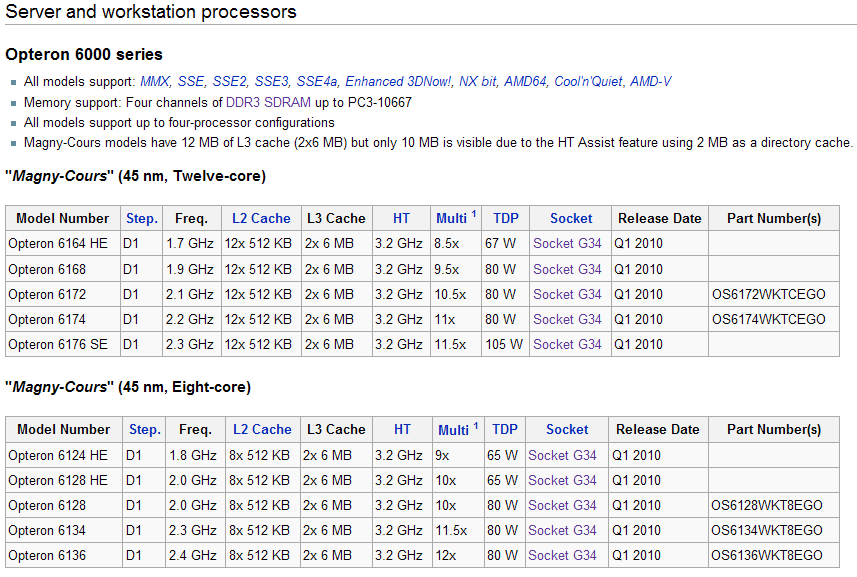Click the 2.4 GHz frequency cell

click(195, 555)
